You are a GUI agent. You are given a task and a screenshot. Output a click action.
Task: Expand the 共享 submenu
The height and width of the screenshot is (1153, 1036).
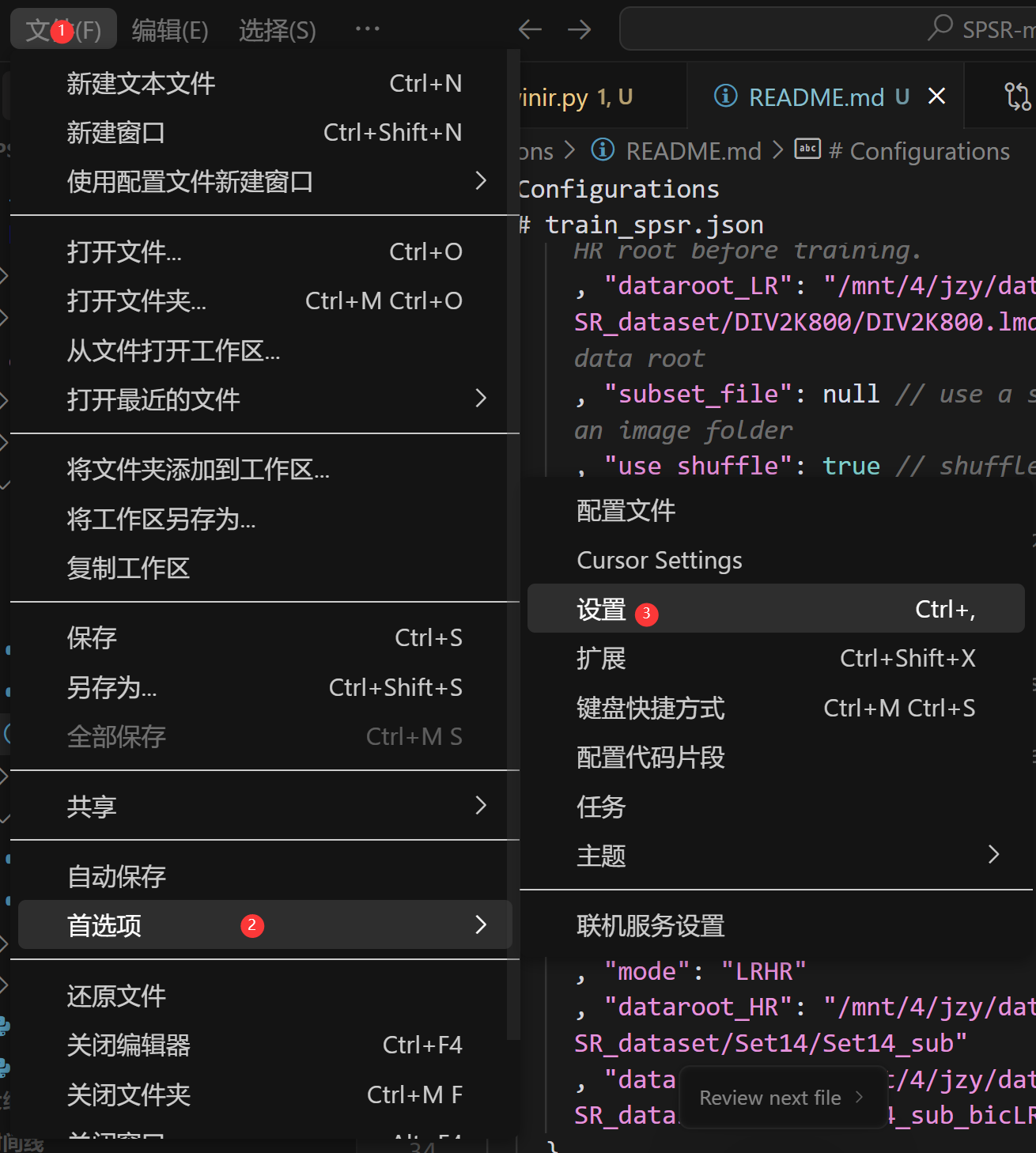92,806
